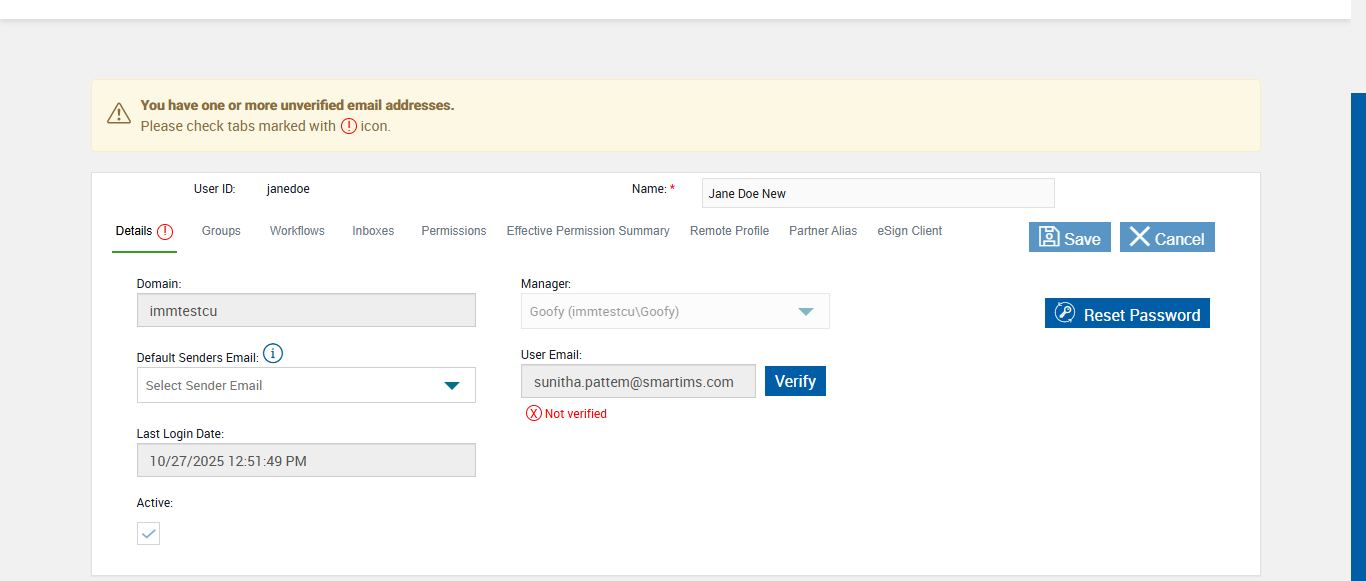1366x581 pixels.
Task: Click the key icon on Reset Password
Action: coord(1065,314)
